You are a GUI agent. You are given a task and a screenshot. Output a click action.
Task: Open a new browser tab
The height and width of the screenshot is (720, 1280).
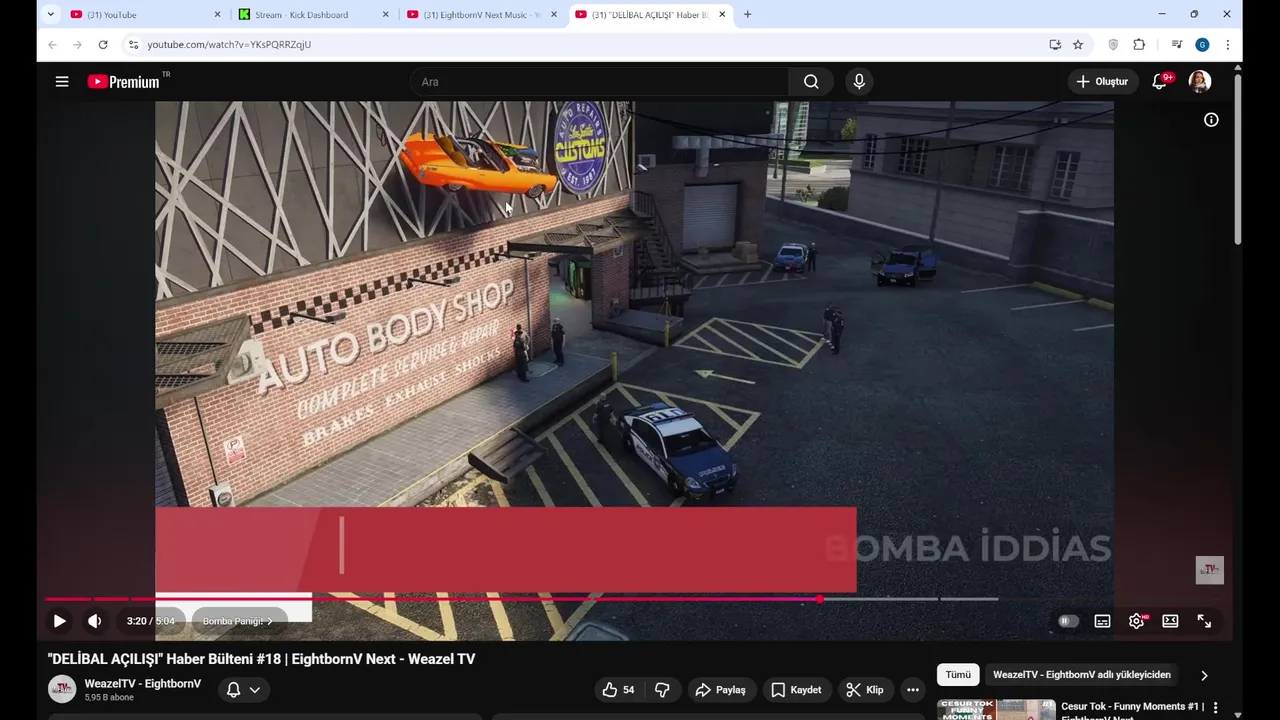click(x=747, y=15)
